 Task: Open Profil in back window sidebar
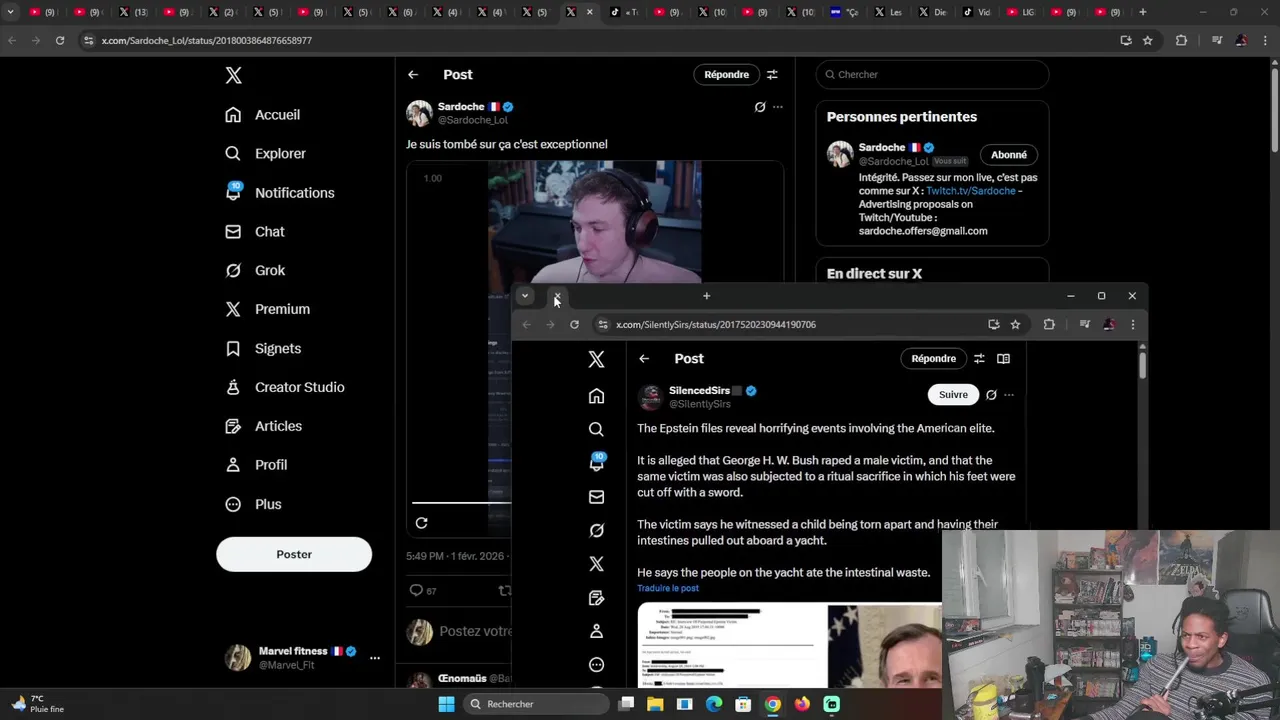point(257,466)
